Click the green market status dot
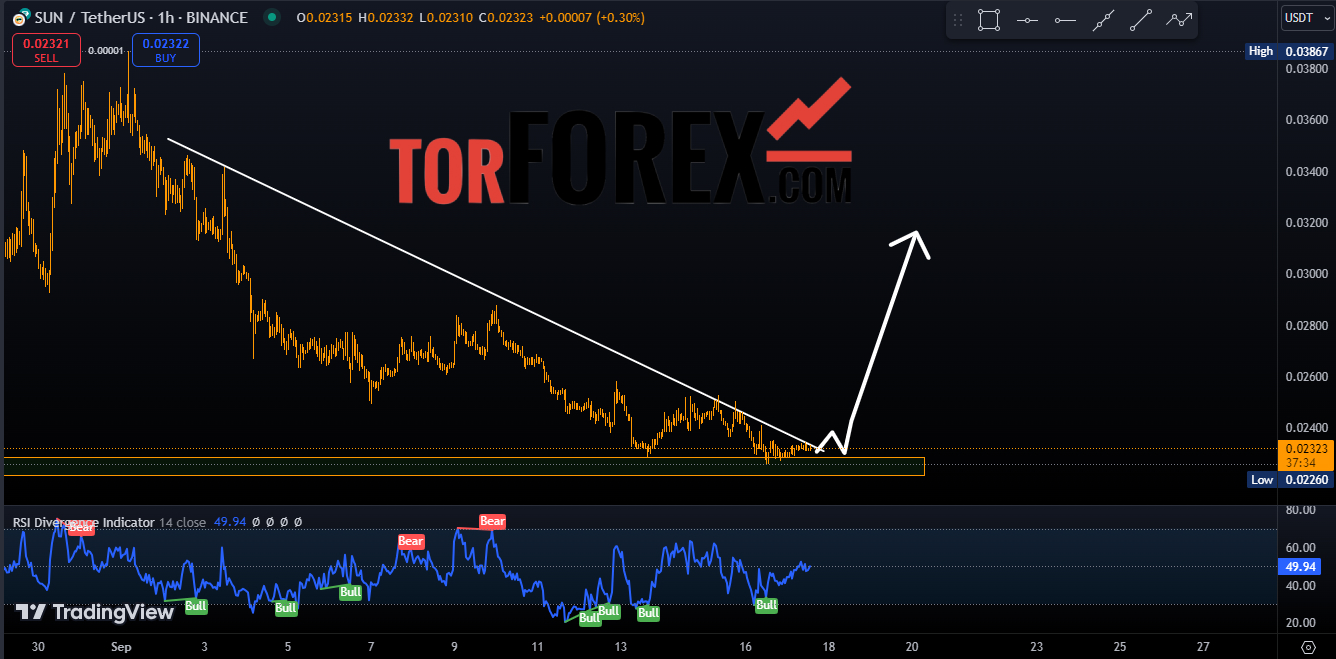Image resolution: width=1336 pixels, height=659 pixels. (x=270, y=17)
